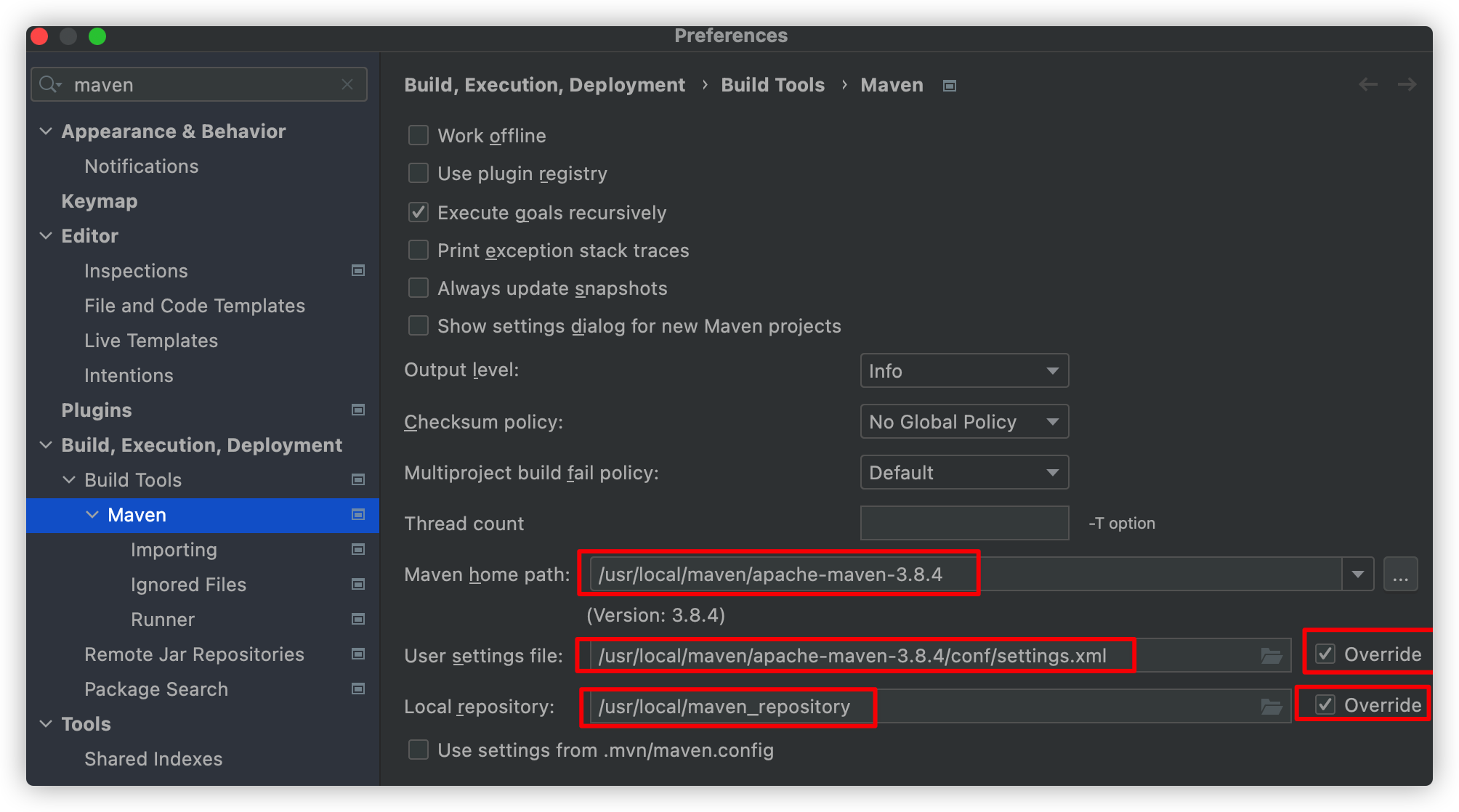Click the project icon beside Build Tools

click(x=358, y=479)
